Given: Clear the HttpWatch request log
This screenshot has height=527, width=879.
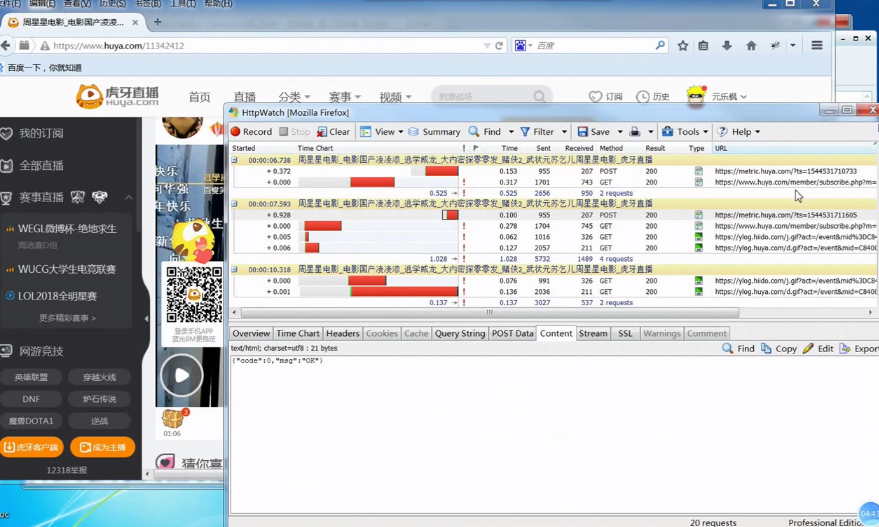Looking at the screenshot, I should (x=333, y=132).
